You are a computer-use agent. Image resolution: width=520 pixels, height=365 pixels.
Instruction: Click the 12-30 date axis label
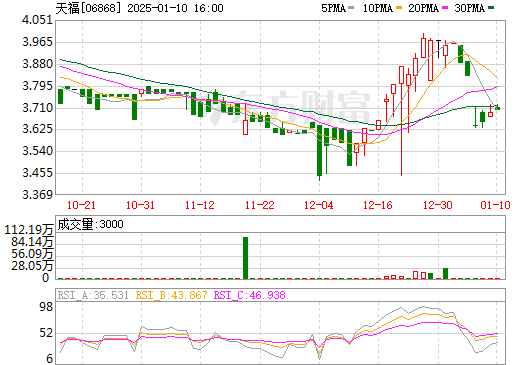[x=438, y=205]
